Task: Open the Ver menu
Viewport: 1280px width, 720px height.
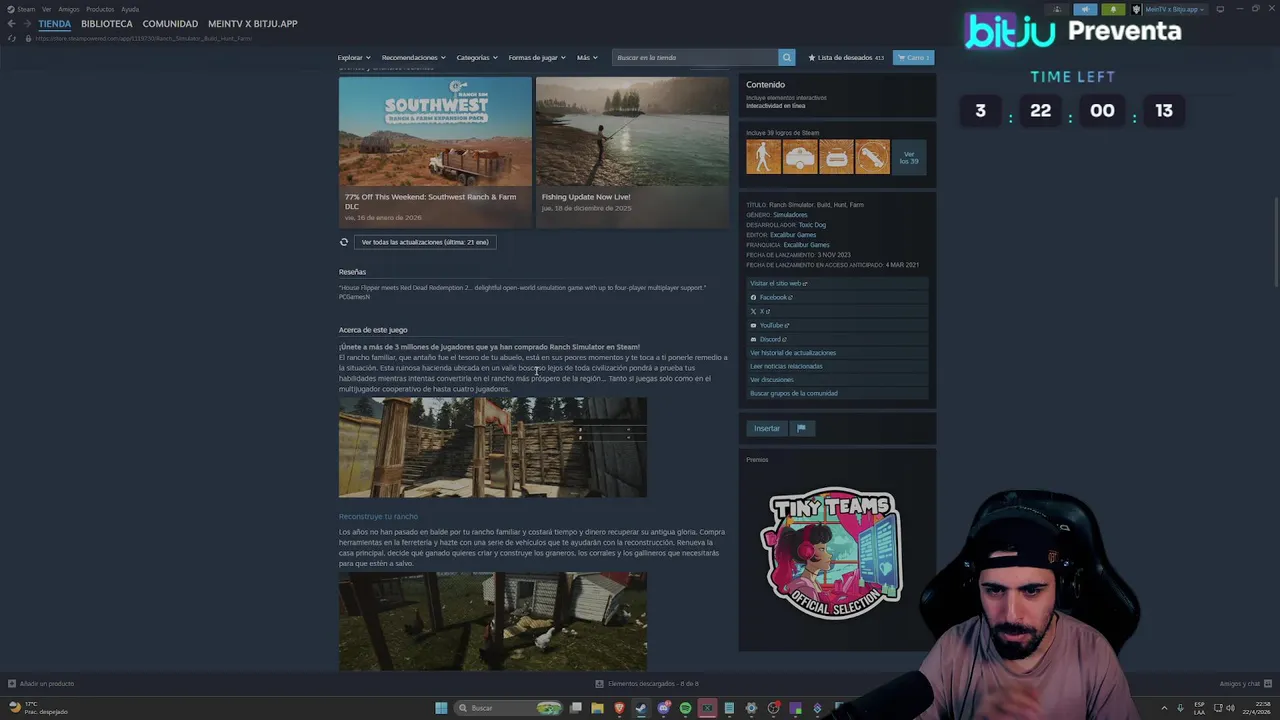Action: 46,9
